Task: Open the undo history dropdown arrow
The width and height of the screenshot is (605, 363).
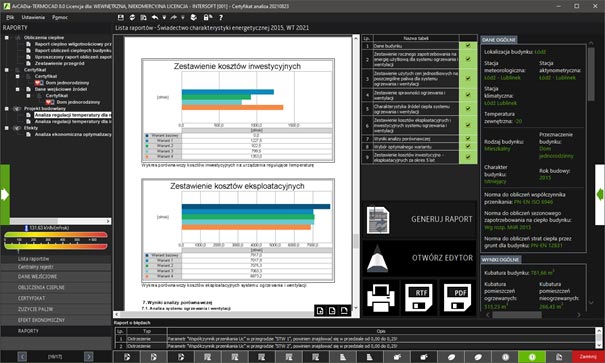Action: click(x=164, y=17)
